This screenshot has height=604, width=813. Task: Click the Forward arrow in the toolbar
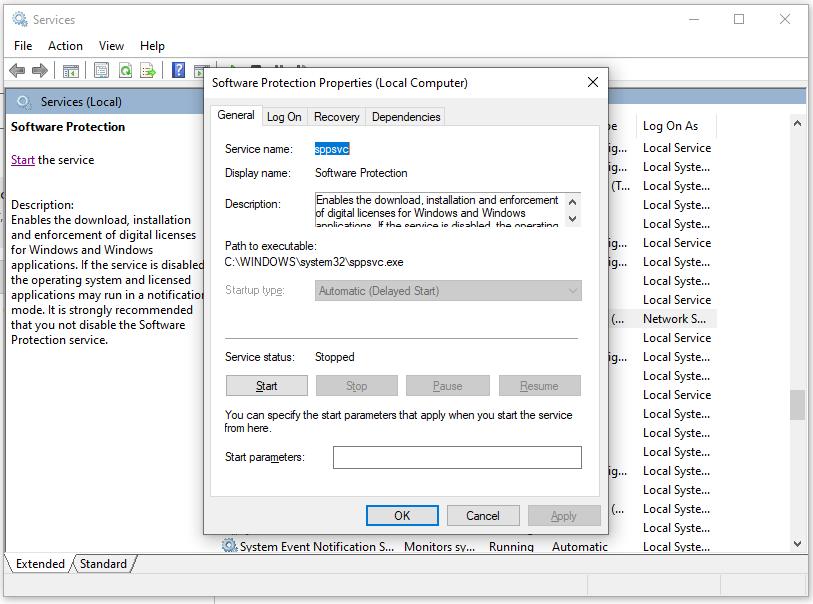pyautogui.click(x=40, y=70)
